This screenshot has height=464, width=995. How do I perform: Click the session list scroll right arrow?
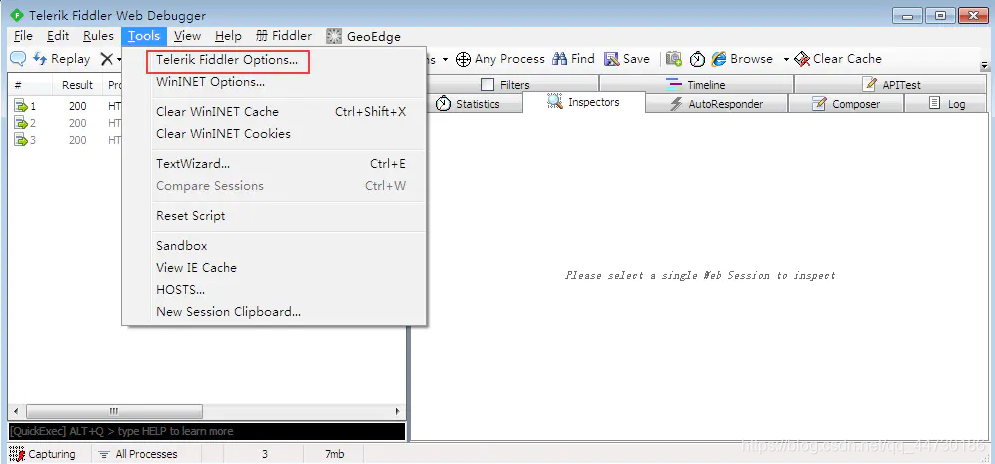pyautogui.click(x=398, y=411)
